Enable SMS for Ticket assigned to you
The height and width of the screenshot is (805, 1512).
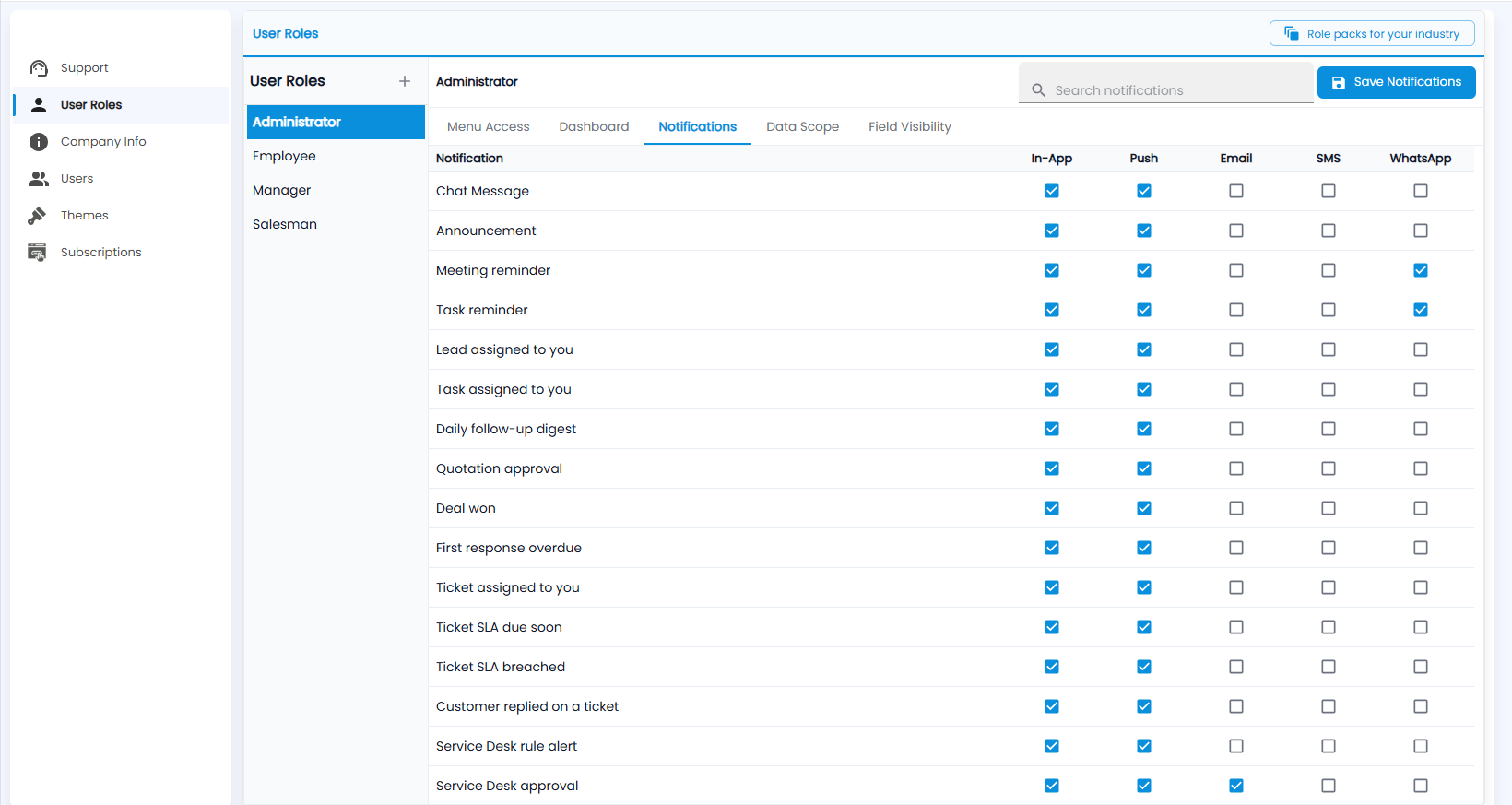coord(1329,587)
